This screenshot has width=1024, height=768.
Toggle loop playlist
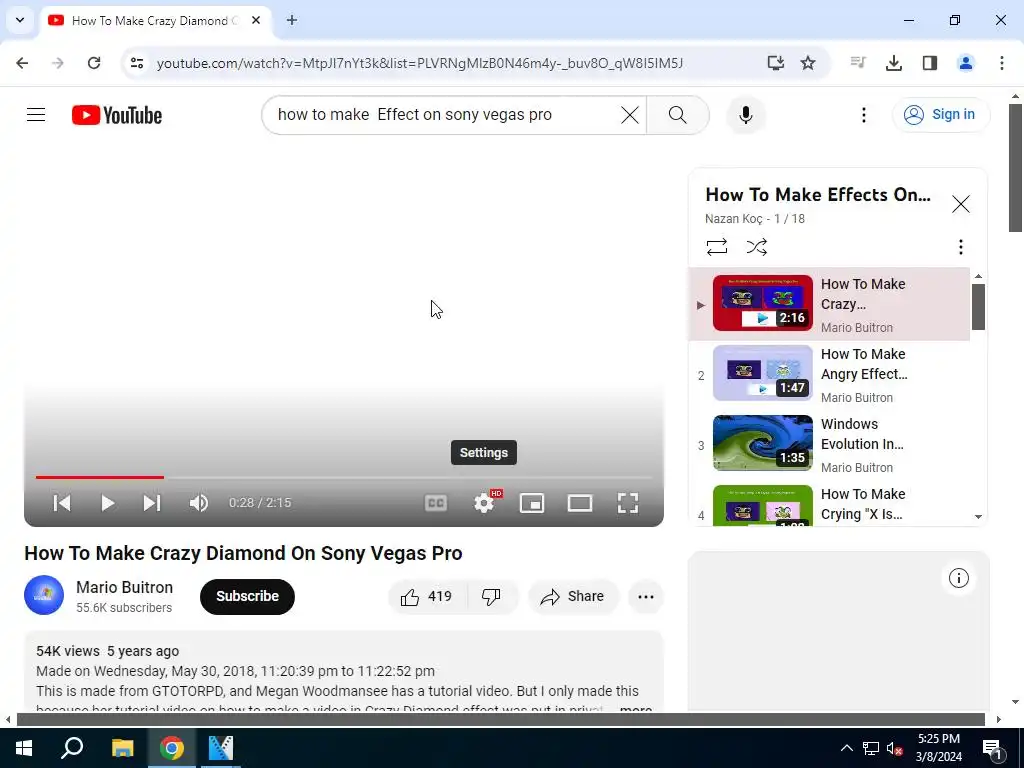[x=716, y=247]
